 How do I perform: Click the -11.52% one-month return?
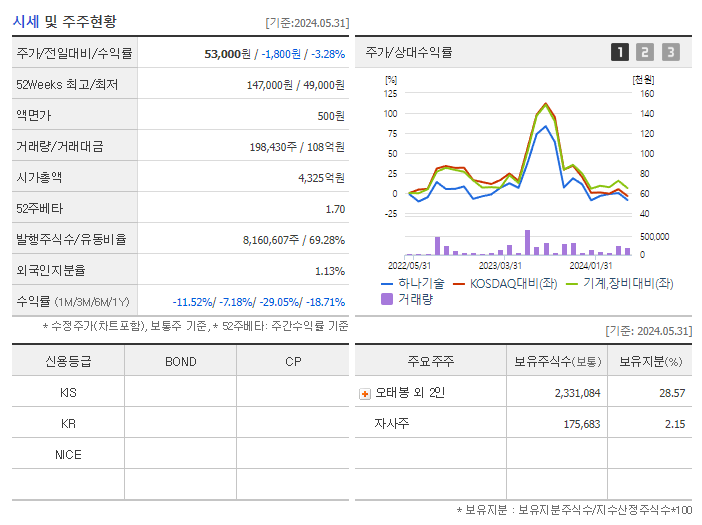point(192,302)
